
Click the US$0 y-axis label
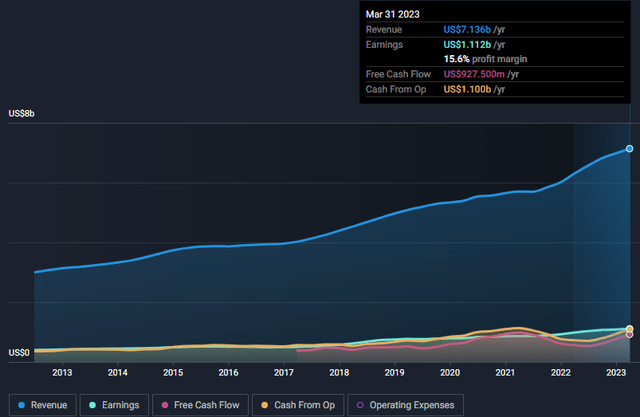[19, 353]
